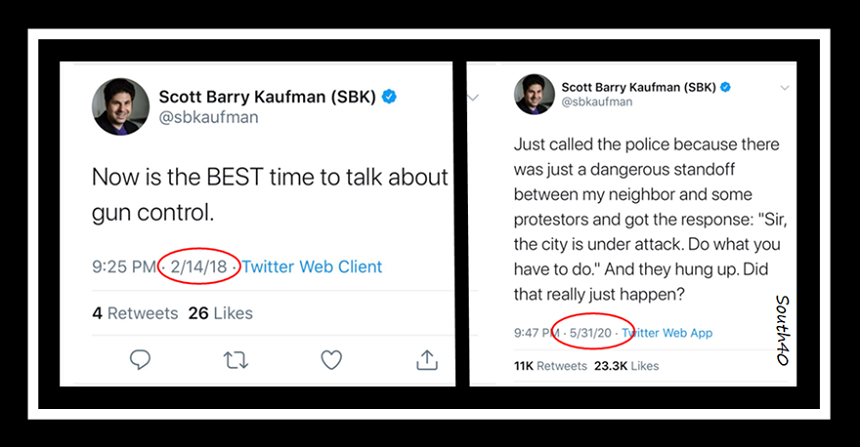
Task: Open the Twitter Web App link
Action: point(667,333)
